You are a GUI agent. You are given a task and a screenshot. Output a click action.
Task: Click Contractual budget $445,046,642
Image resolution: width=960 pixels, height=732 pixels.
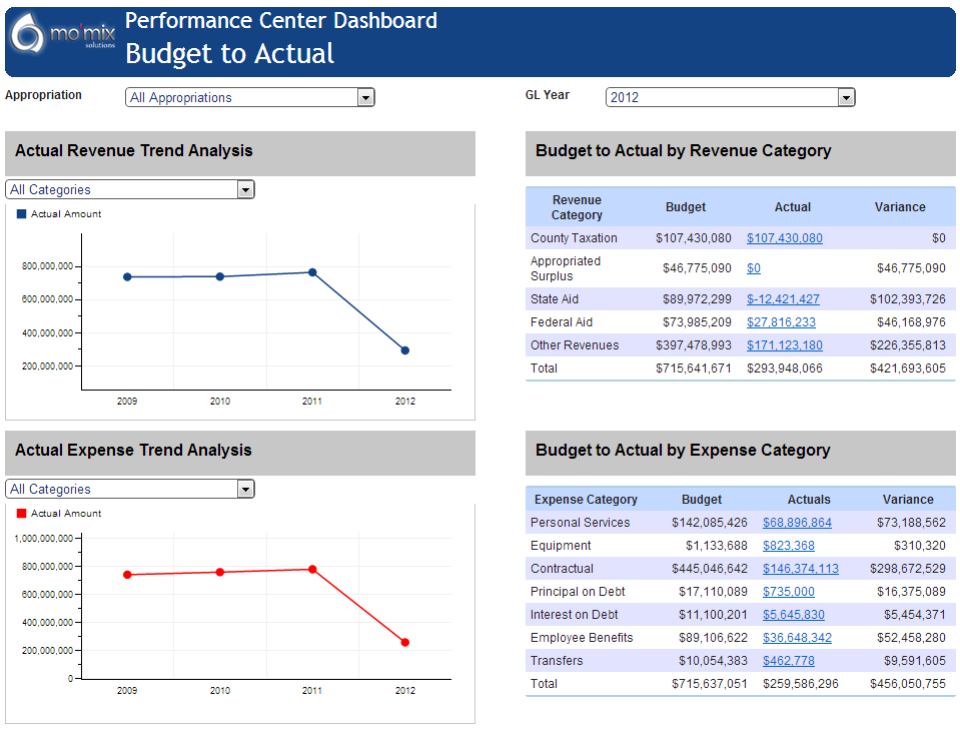(x=710, y=569)
